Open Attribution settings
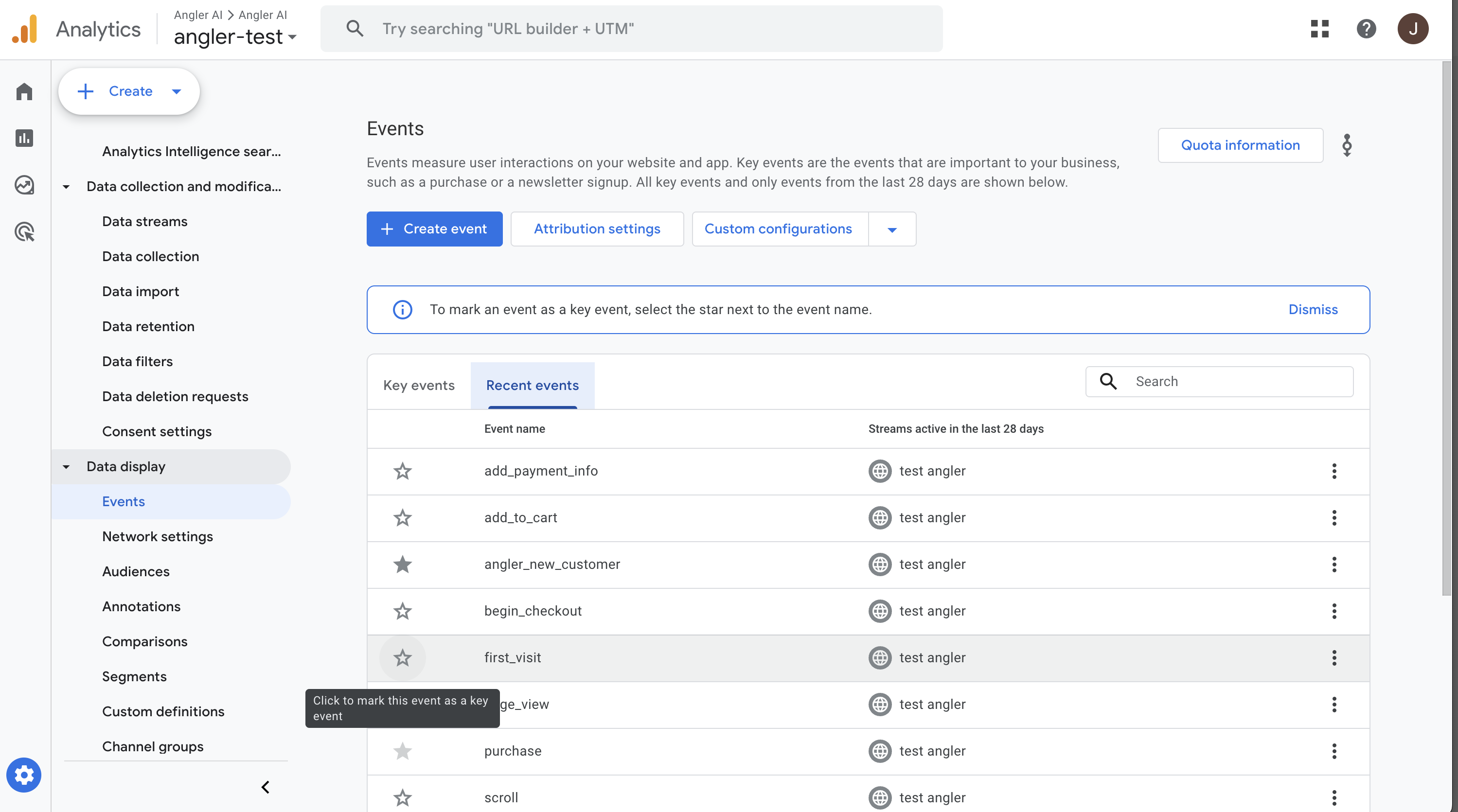This screenshot has width=1458, height=812. pyautogui.click(x=597, y=229)
